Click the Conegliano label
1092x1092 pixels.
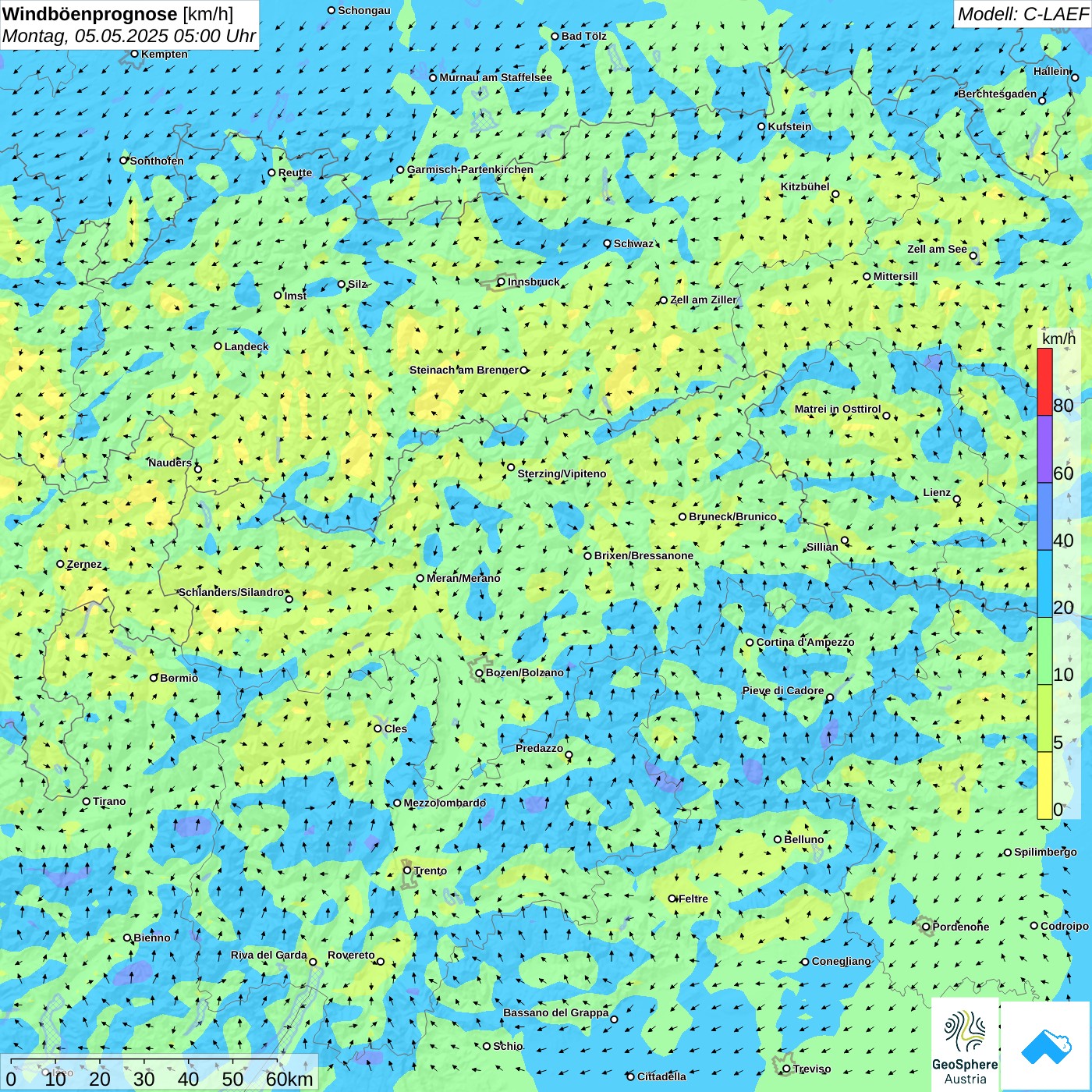point(841,961)
